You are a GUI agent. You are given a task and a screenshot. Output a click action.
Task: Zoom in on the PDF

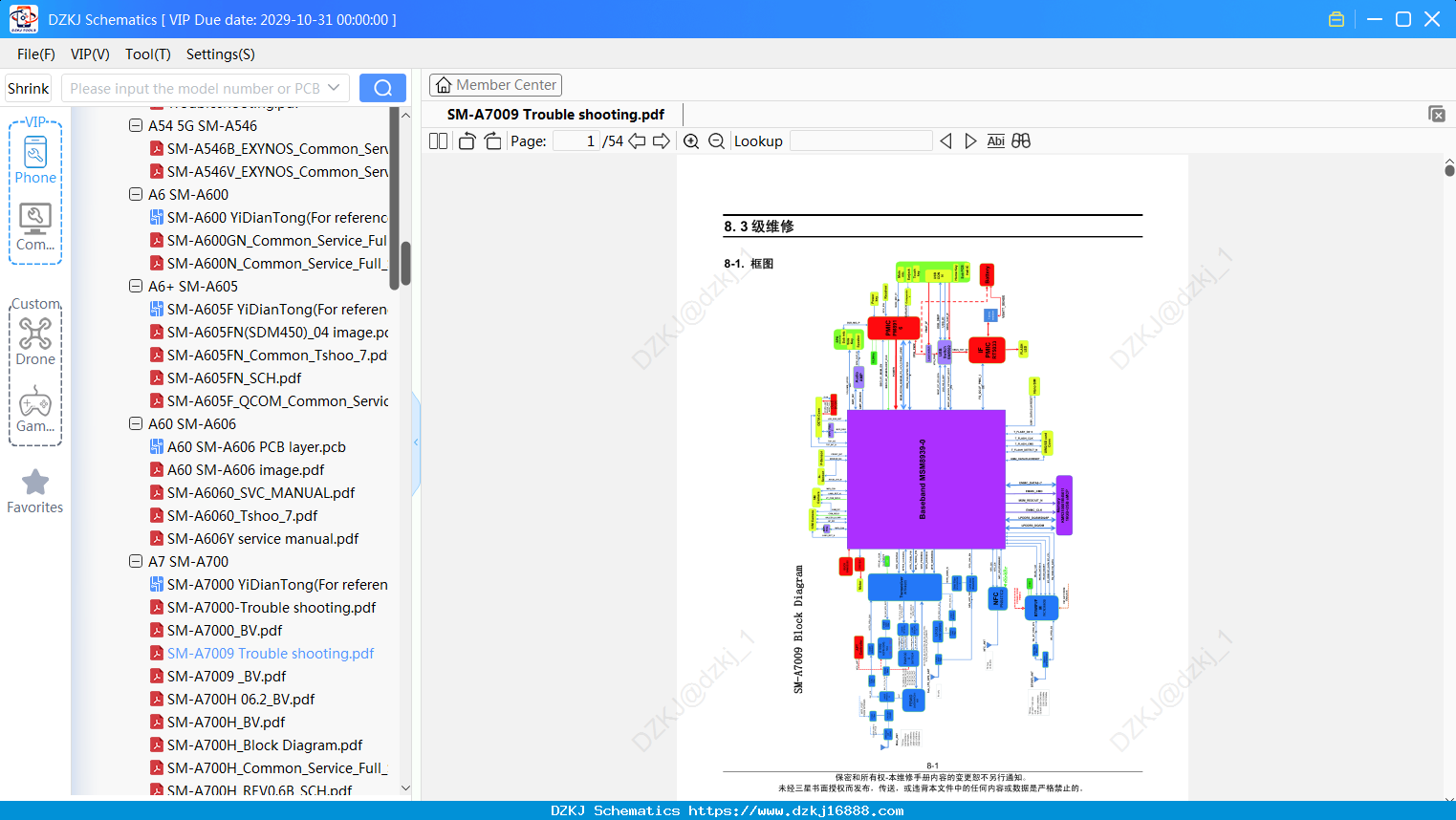click(x=691, y=140)
